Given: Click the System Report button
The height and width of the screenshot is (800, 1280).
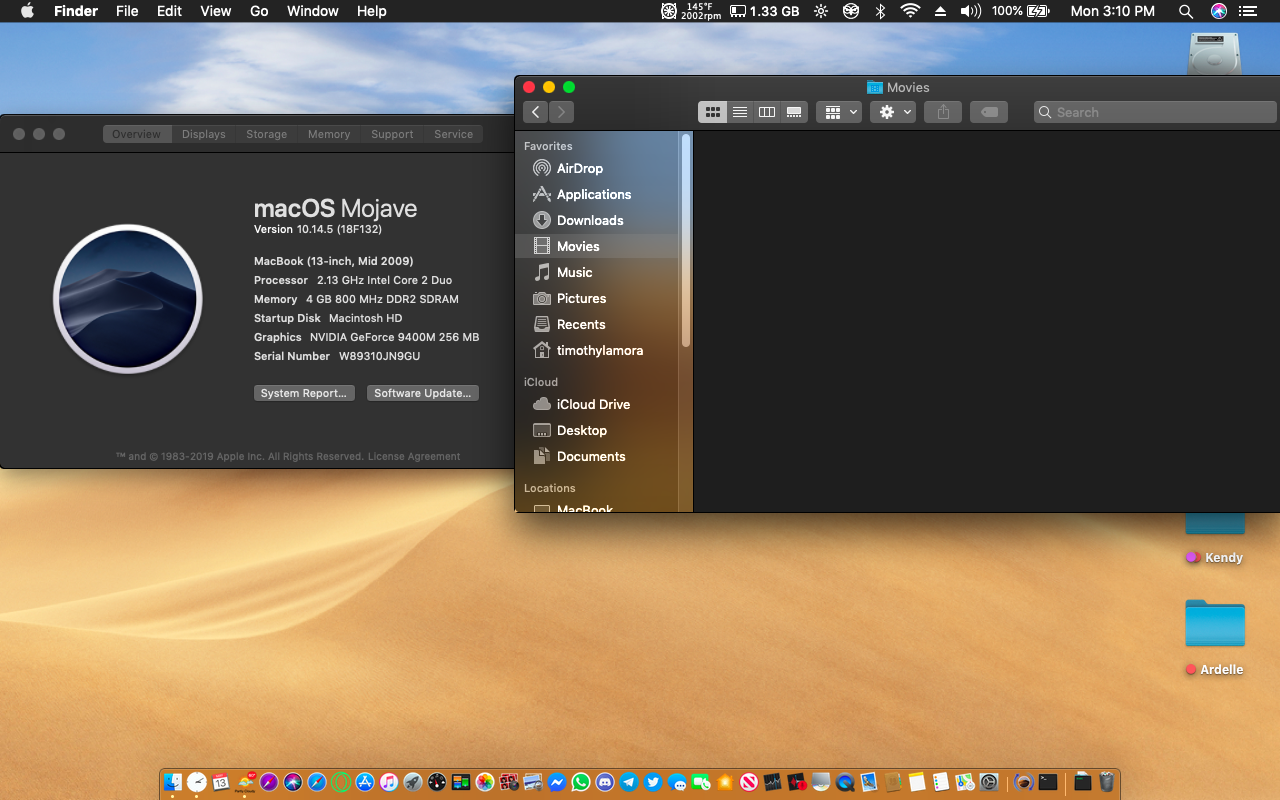Looking at the screenshot, I should (304, 393).
